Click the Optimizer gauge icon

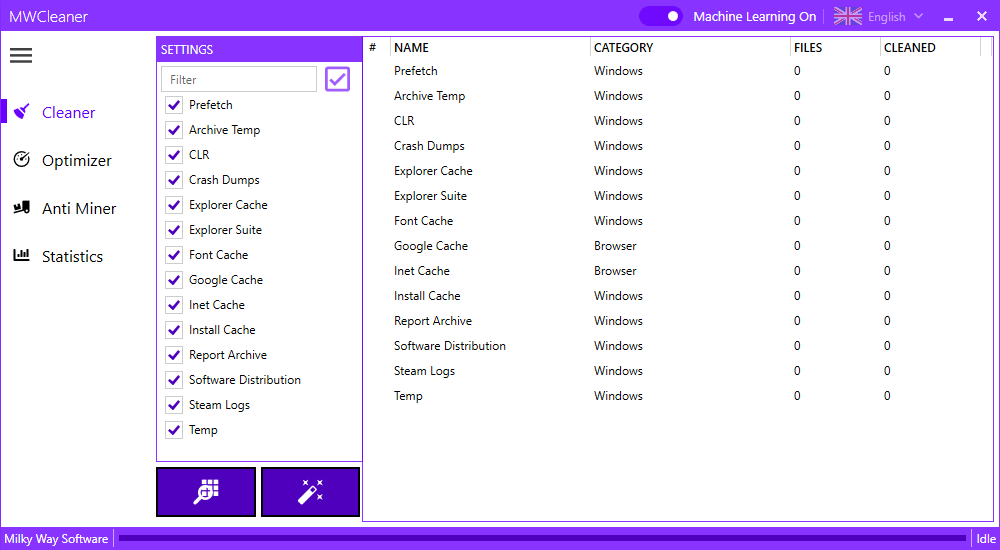tap(22, 160)
